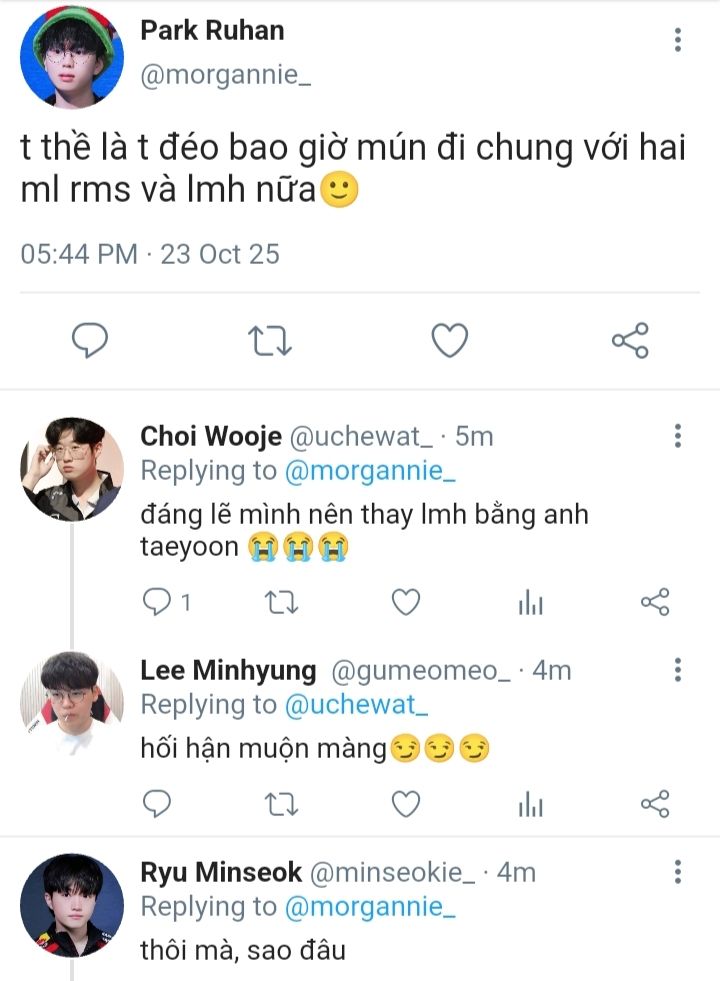This screenshot has height=981, width=720.
Task: Share Park Ruhan's main tweet
Action: point(630,342)
